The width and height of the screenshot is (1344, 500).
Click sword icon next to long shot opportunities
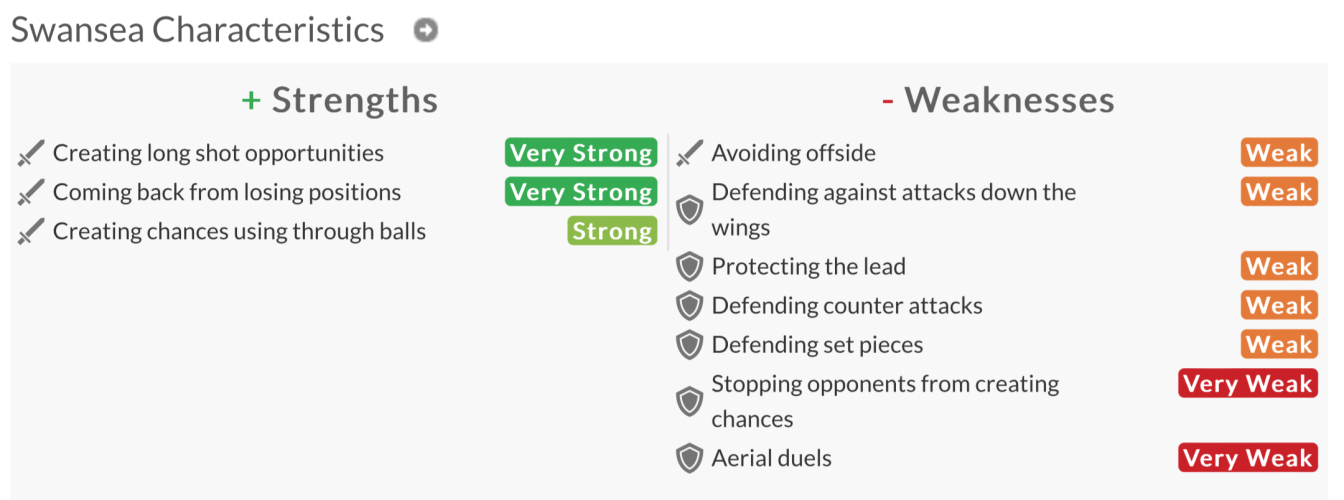coord(32,154)
